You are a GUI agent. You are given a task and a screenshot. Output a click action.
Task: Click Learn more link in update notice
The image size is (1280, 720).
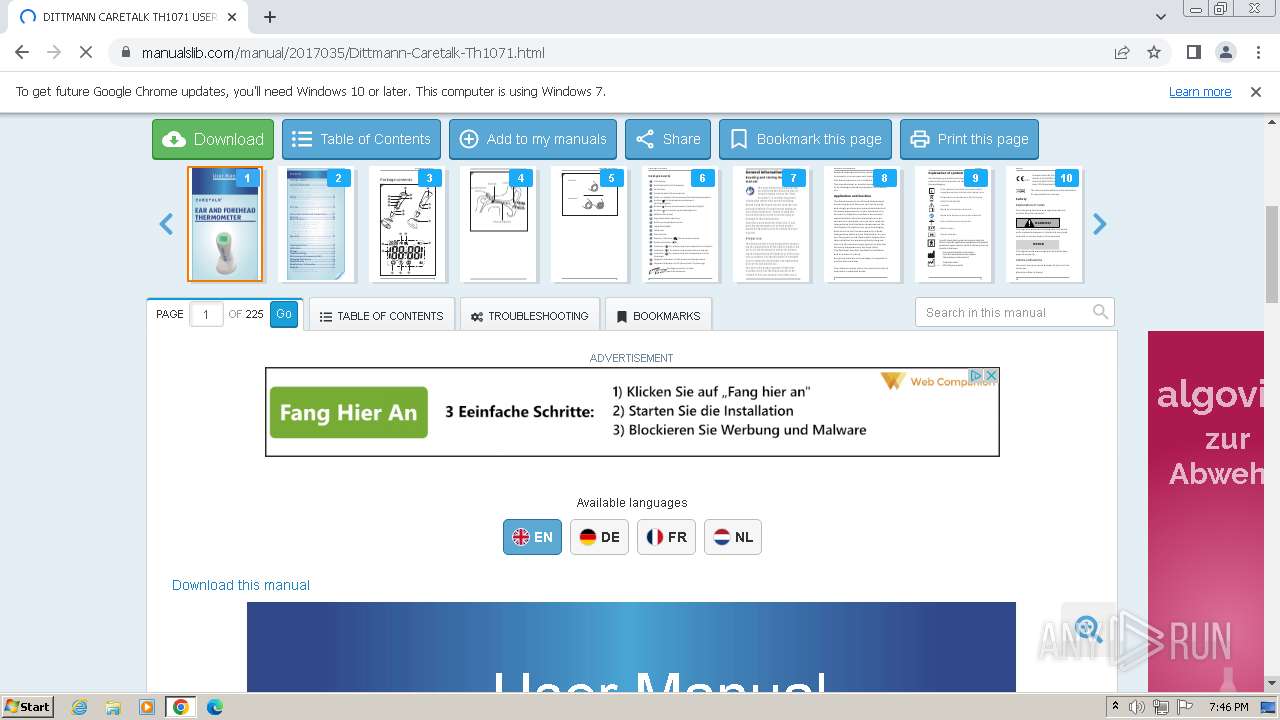click(x=1200, y=91)
